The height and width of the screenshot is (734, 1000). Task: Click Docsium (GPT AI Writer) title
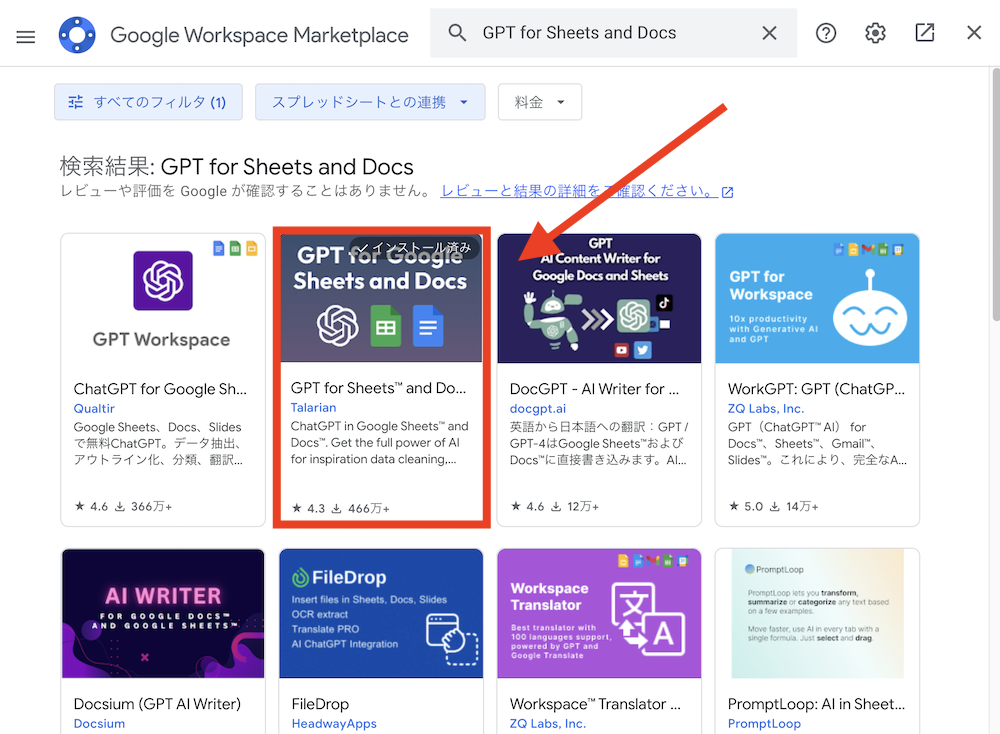point(157,704)
